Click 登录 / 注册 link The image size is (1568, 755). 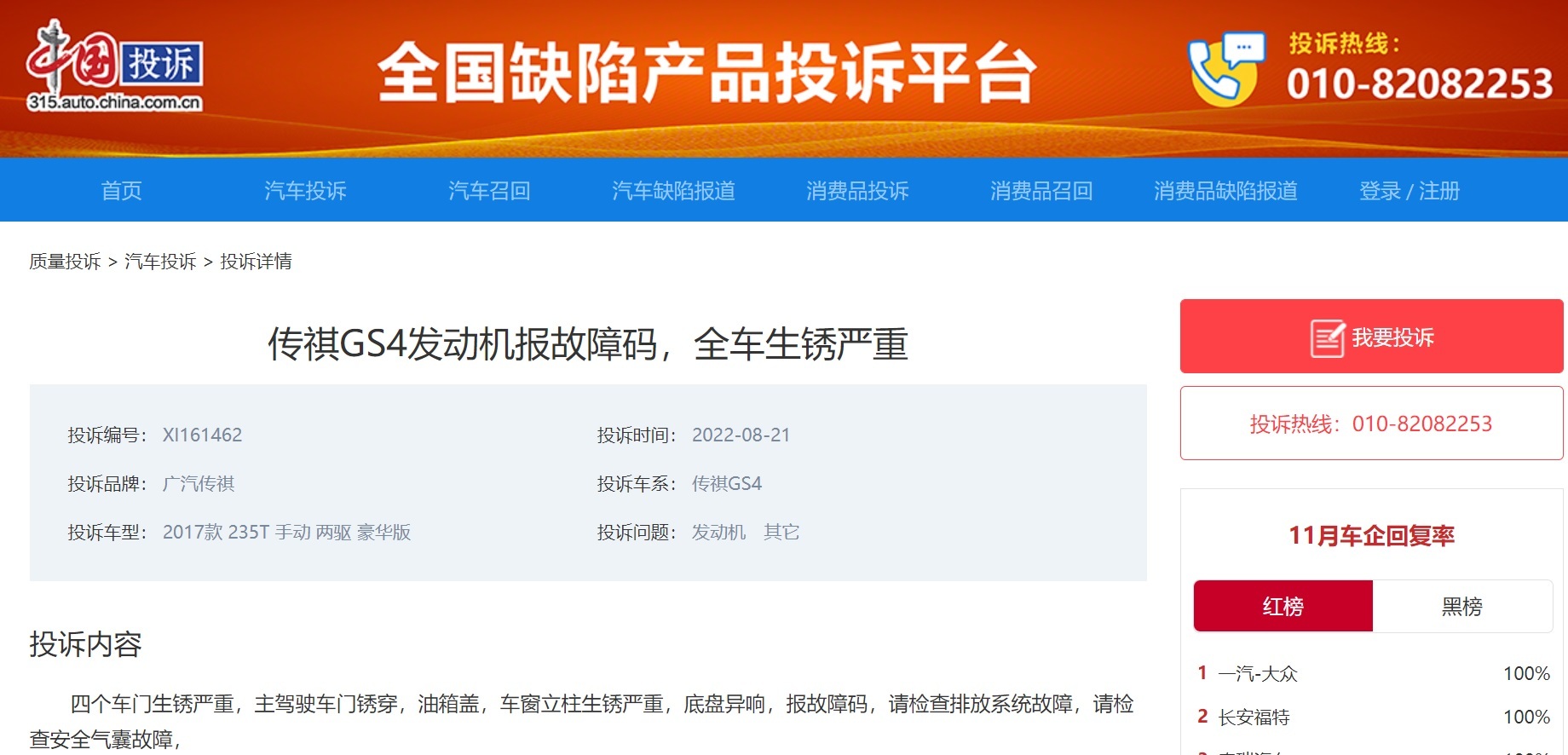click(x=1409, y=191)
